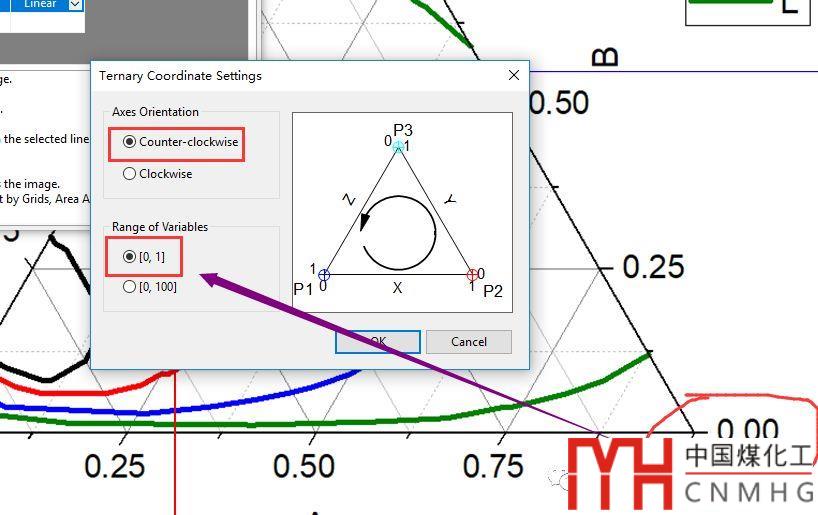This screenshot has width=818, height=515.
Task: Click the P1 vertex marker in preview
Action: click(x=324, y=274)
